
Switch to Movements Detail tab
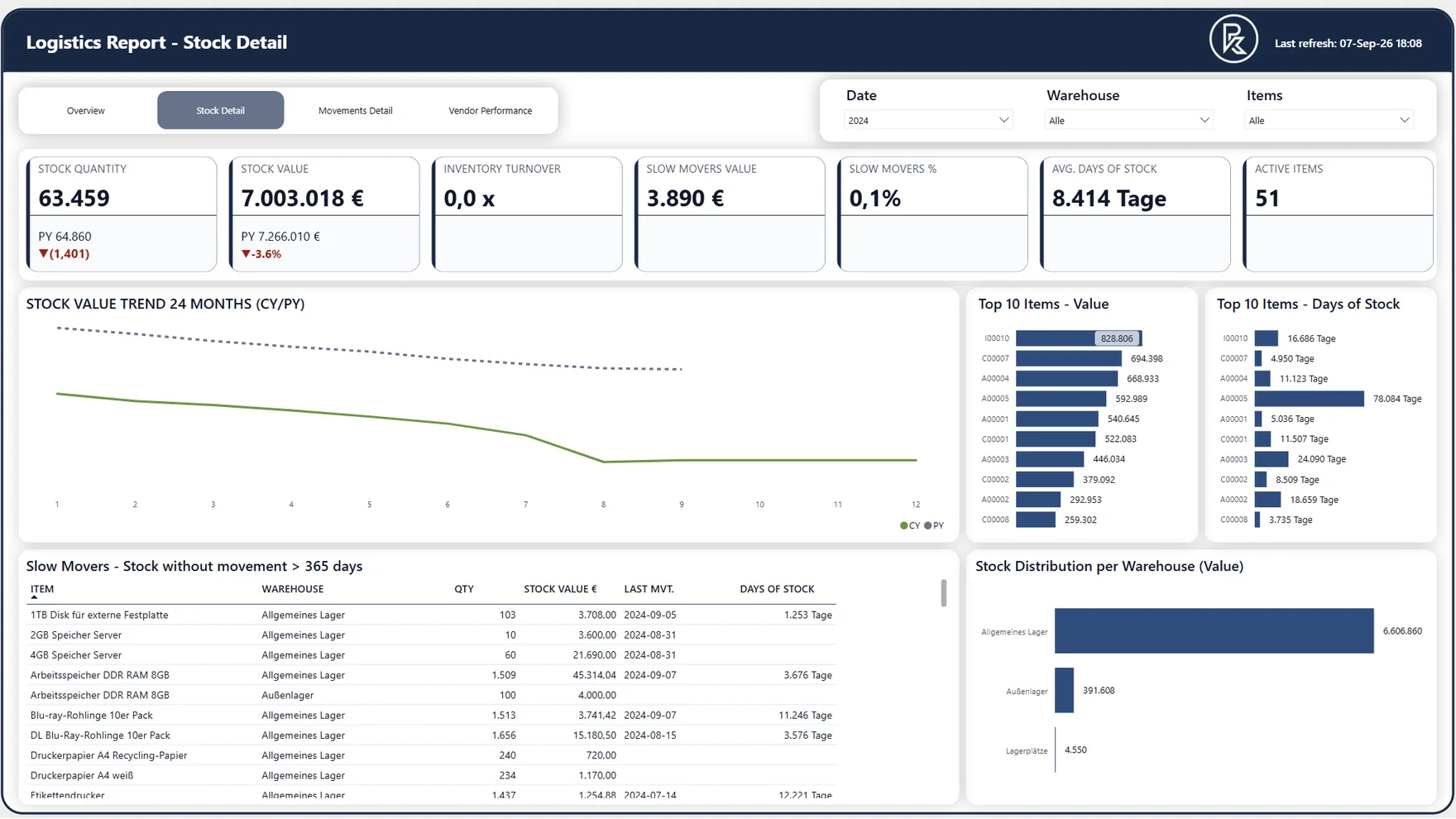coord(356,110)
